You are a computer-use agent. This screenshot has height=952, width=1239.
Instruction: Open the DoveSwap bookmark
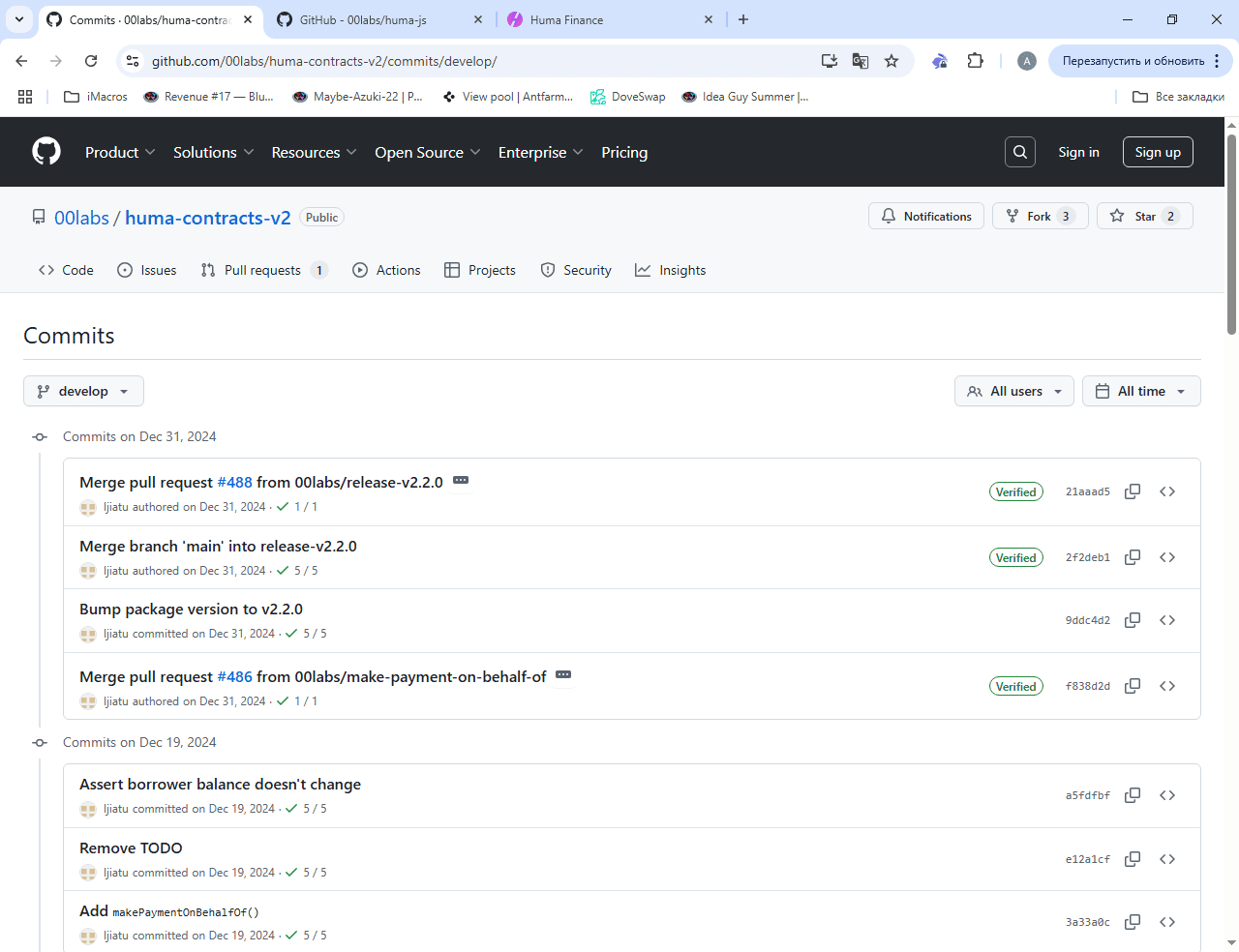[x=628, y=97]
